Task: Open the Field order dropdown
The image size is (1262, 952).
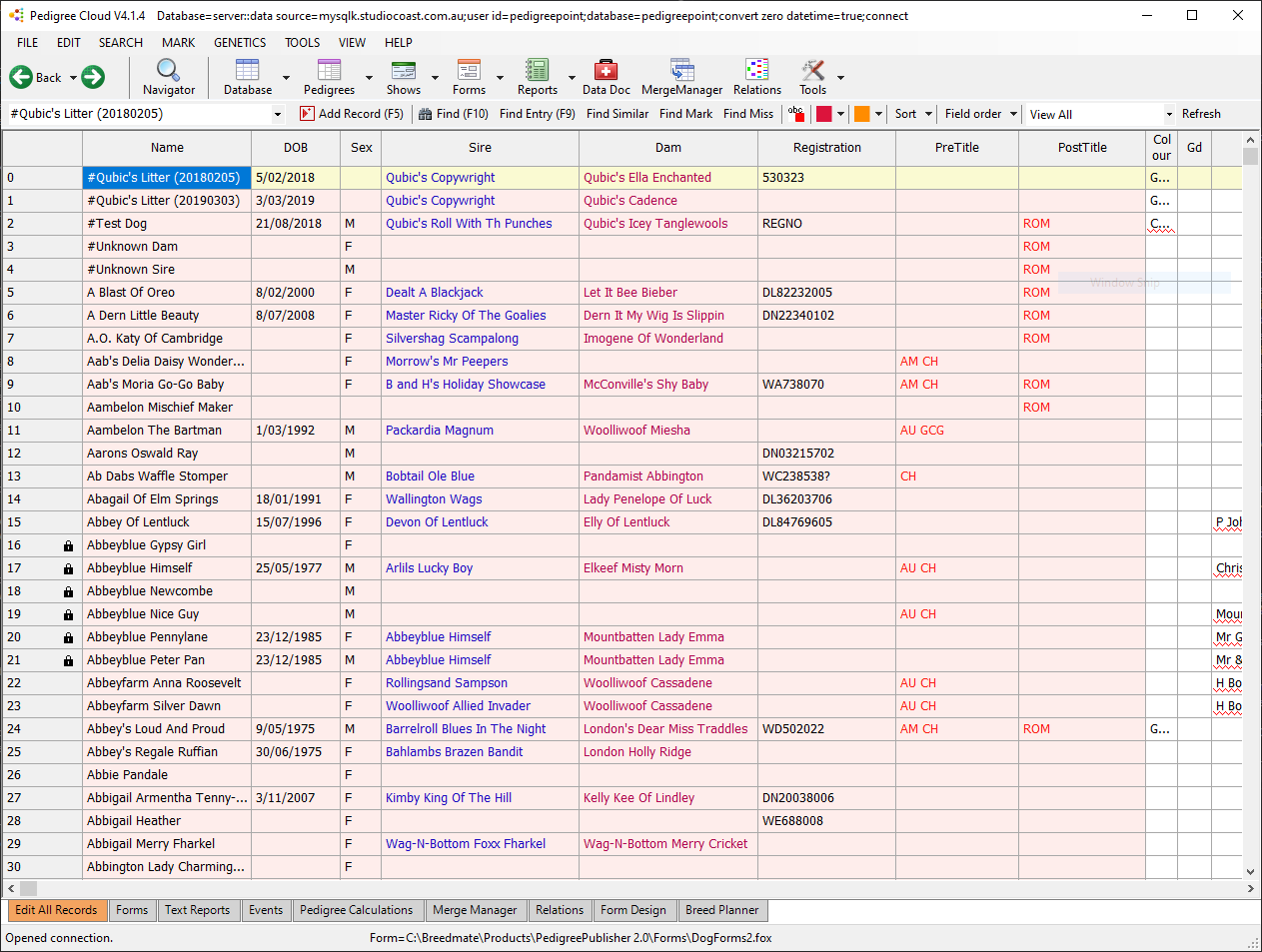Action: [x=981, y=114]
